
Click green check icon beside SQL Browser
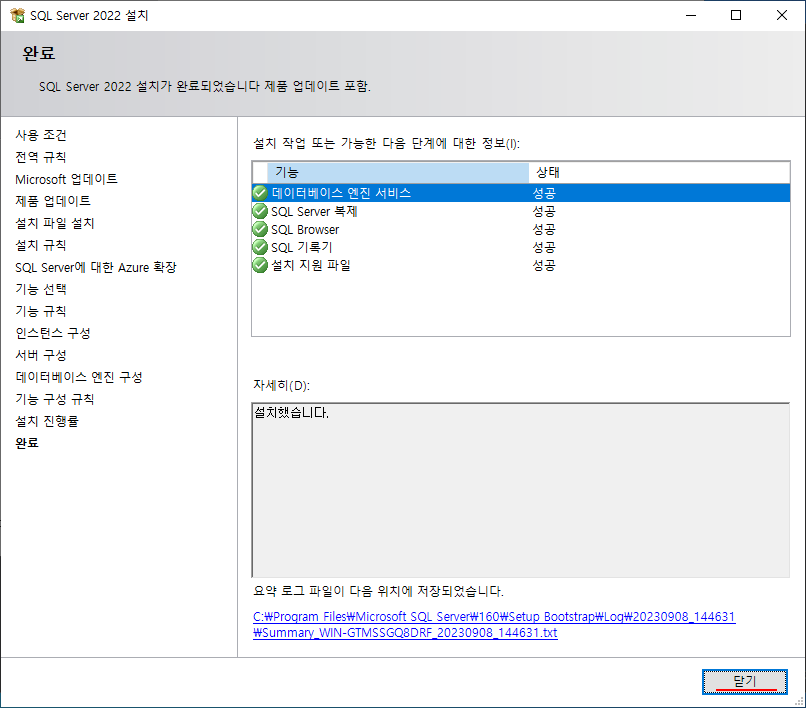[x=260, y=229]
